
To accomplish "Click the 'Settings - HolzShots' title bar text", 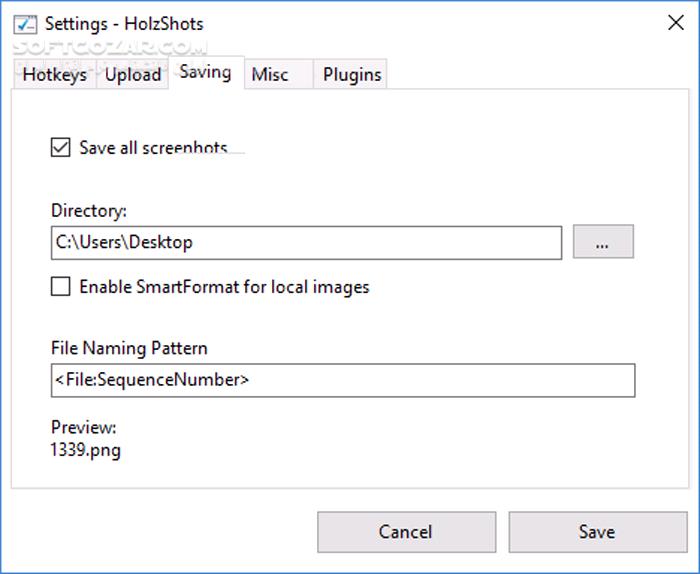I will tap(123, 23).
